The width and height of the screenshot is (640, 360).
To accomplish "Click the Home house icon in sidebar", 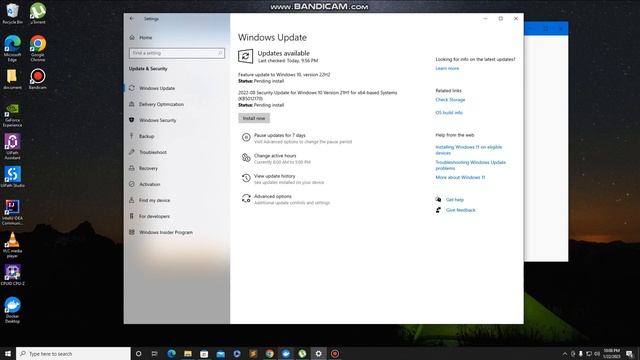I will [x=132, y=38].
